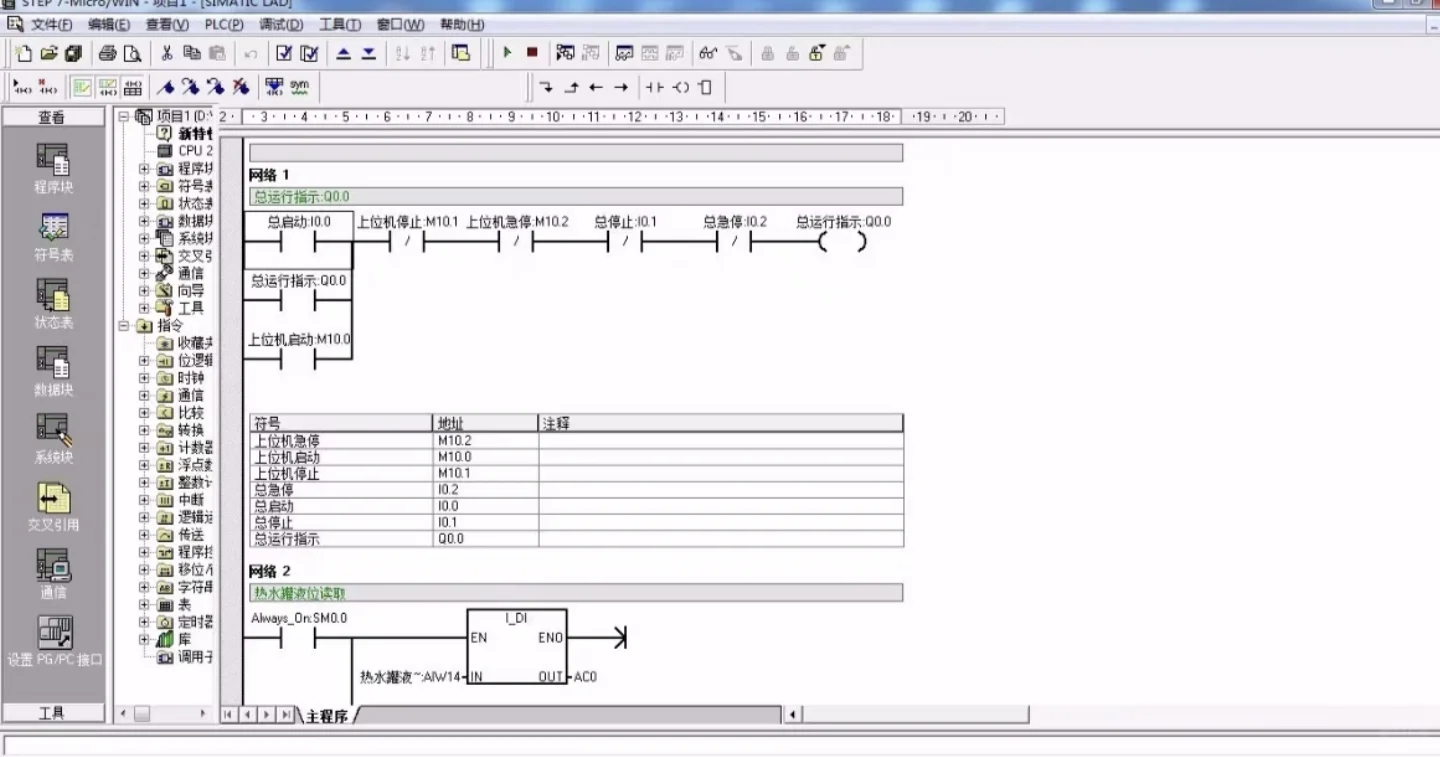Insert a new network via toolbar

(21, 87)
